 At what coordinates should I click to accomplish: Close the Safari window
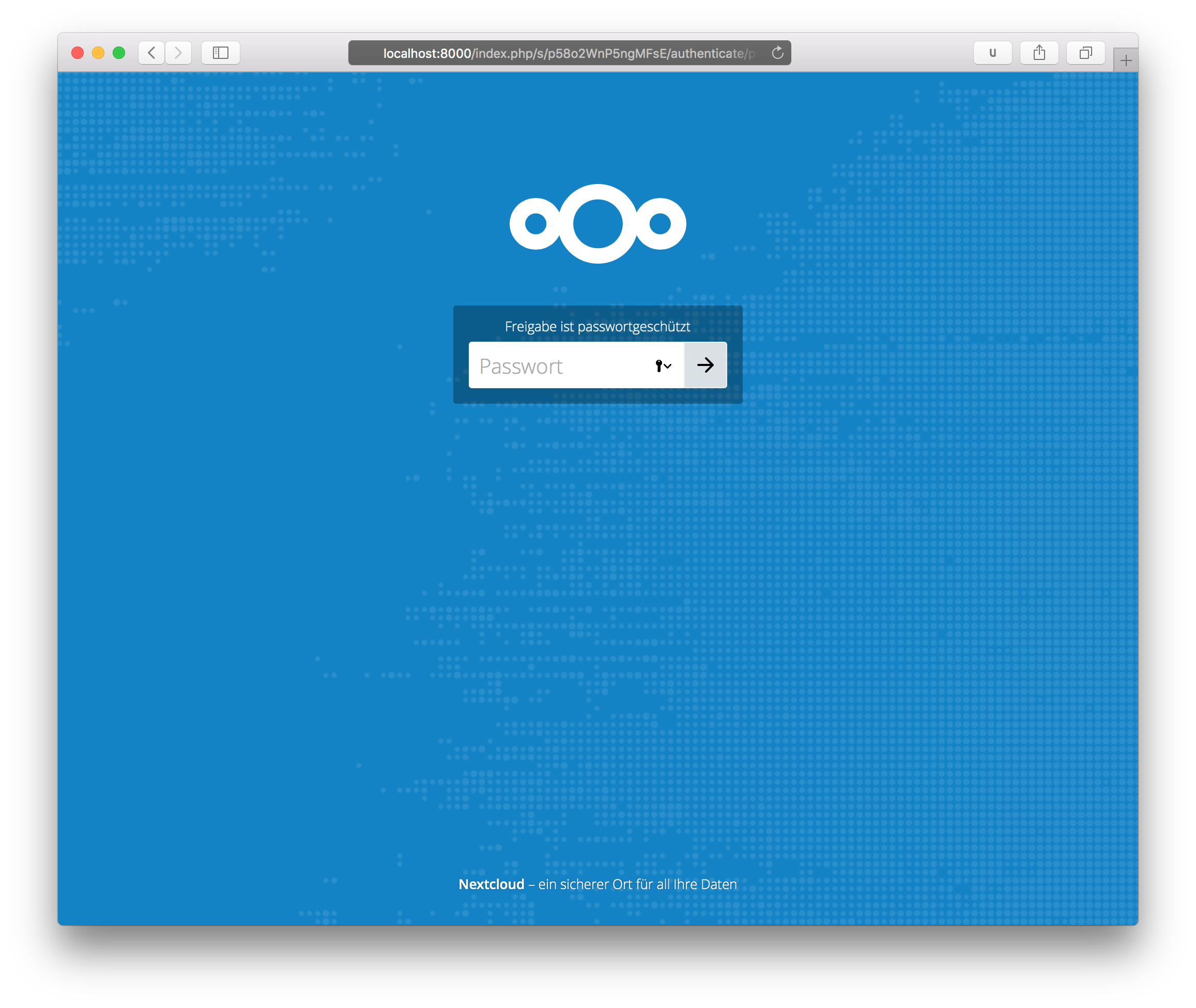click(x=78, y=53)
